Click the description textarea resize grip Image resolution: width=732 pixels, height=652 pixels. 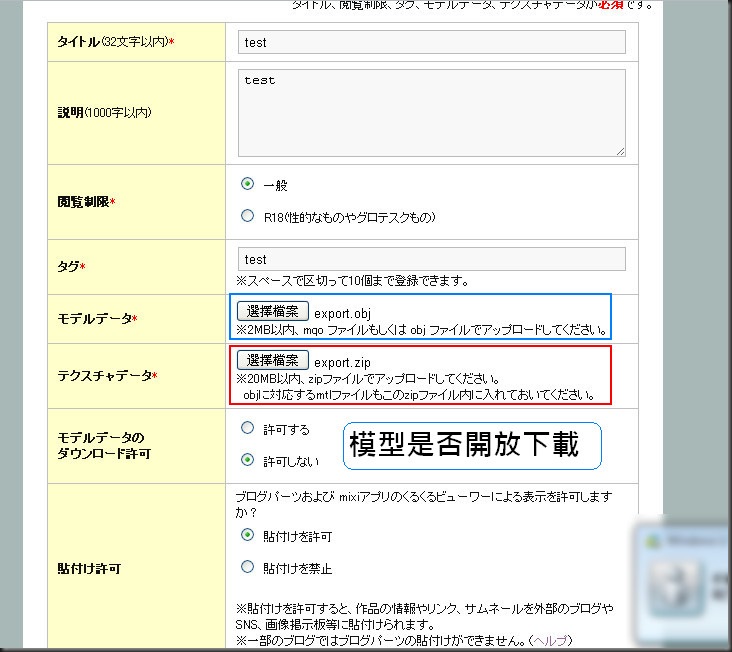pos(620,151)
